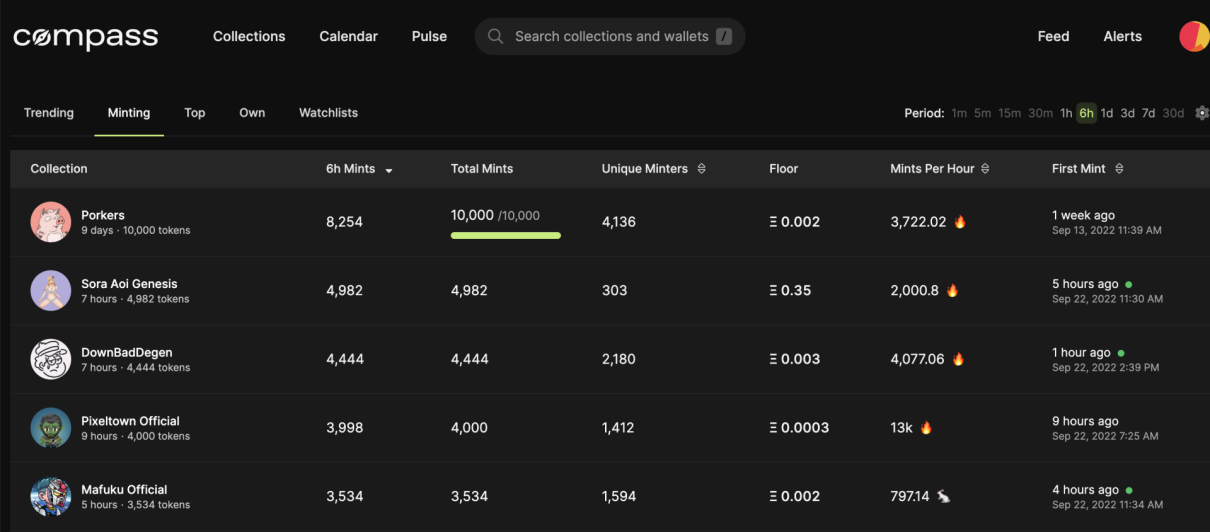Click the Porkers mint progress bar
This screenshot has height=532, width=1210.
[505, 235]
